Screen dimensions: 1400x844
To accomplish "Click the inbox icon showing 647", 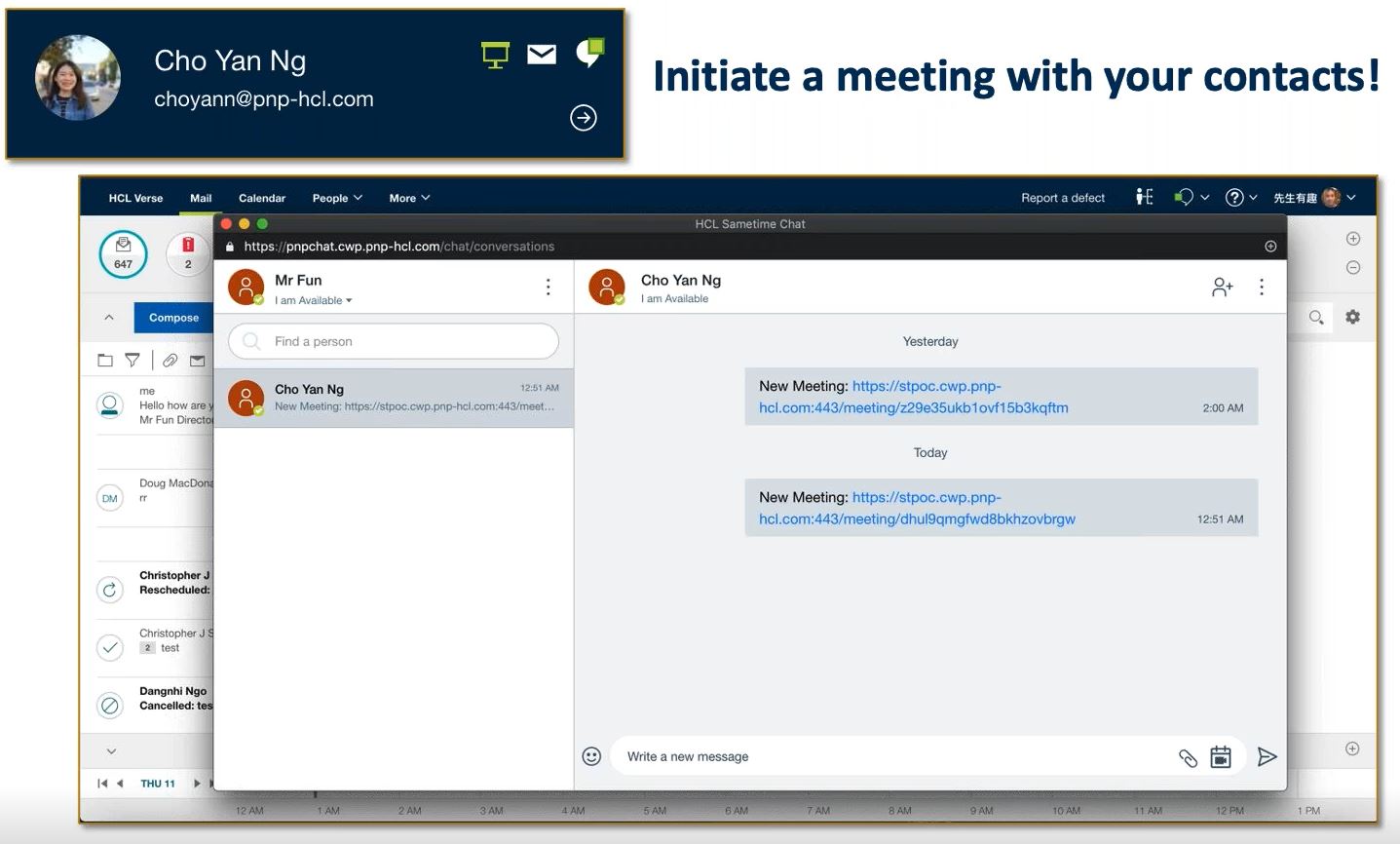I will [123, 254].
